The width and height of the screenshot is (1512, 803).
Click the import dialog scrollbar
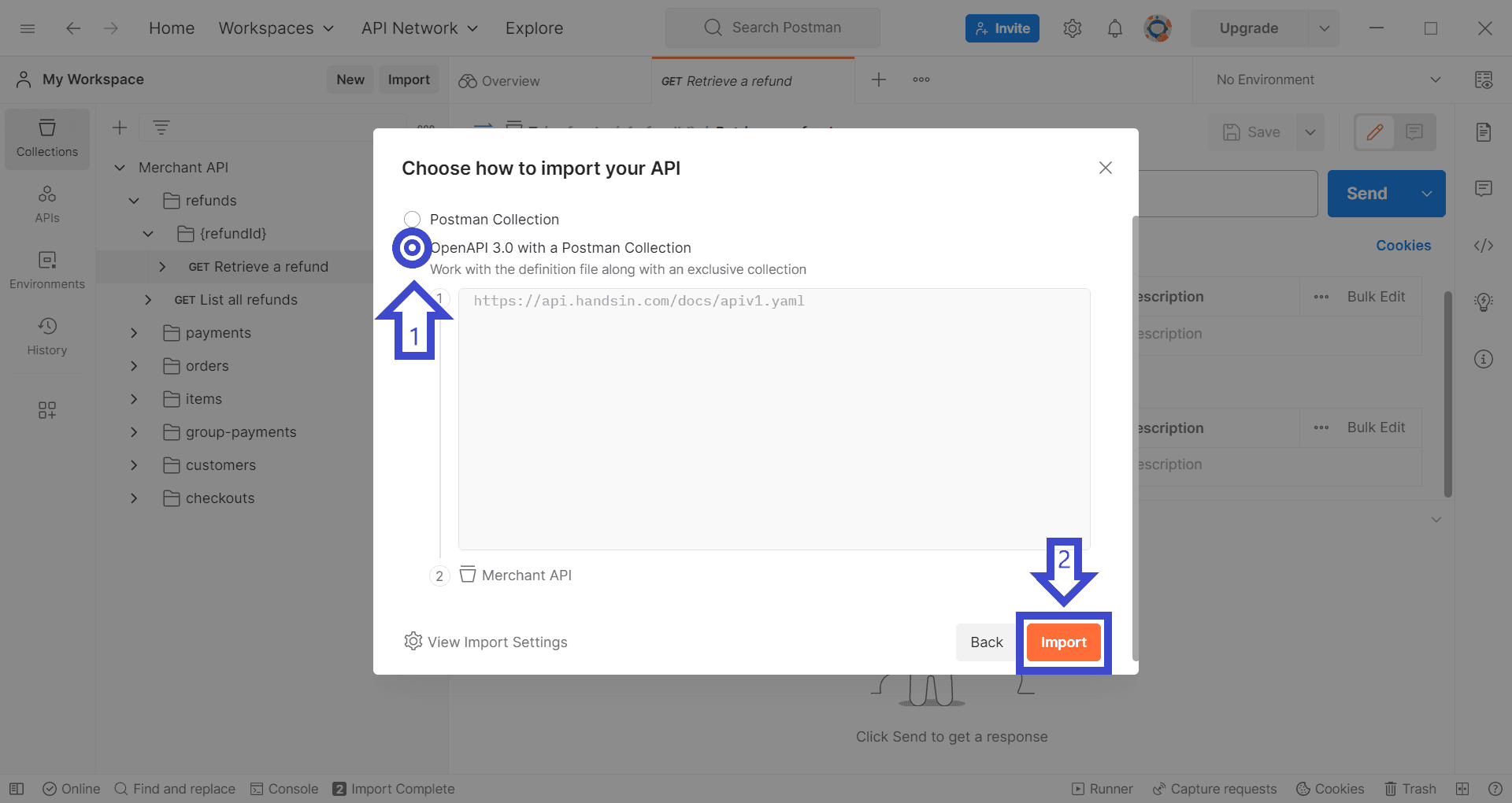1135,438
